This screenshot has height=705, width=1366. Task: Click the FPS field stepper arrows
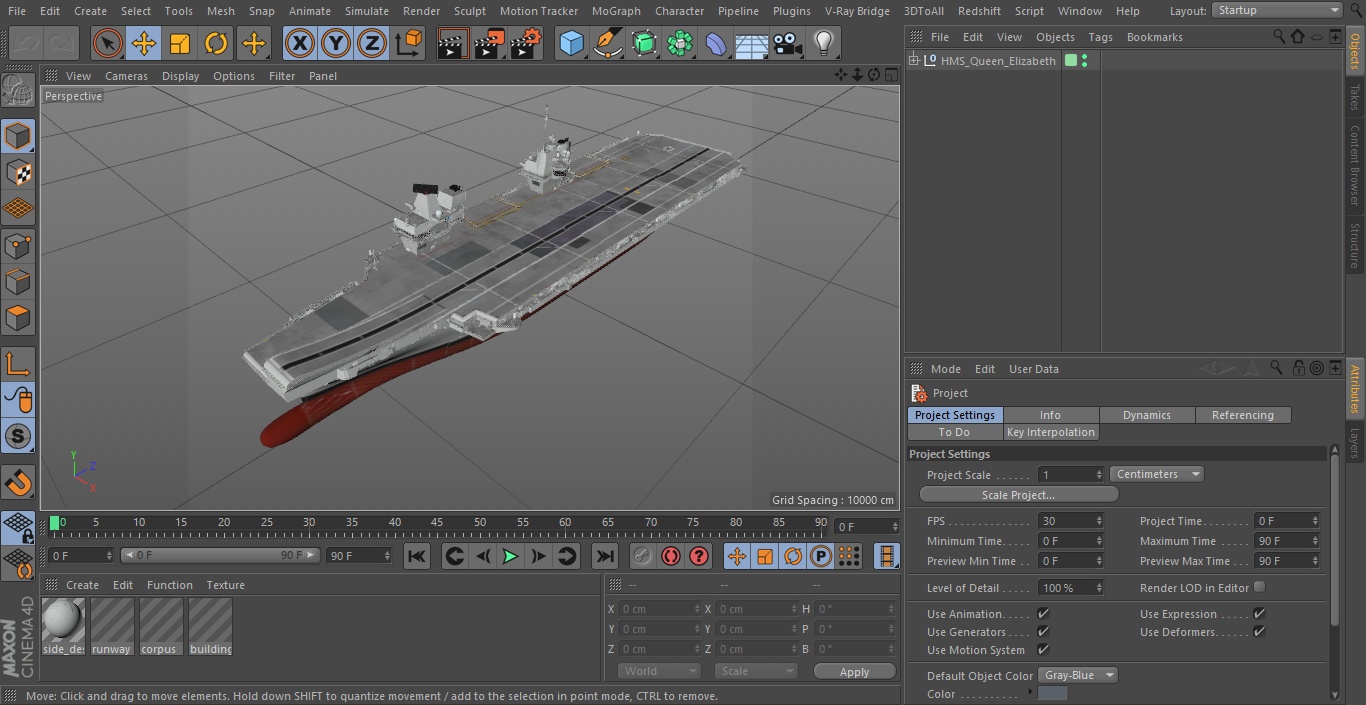tap(1099, 521)
